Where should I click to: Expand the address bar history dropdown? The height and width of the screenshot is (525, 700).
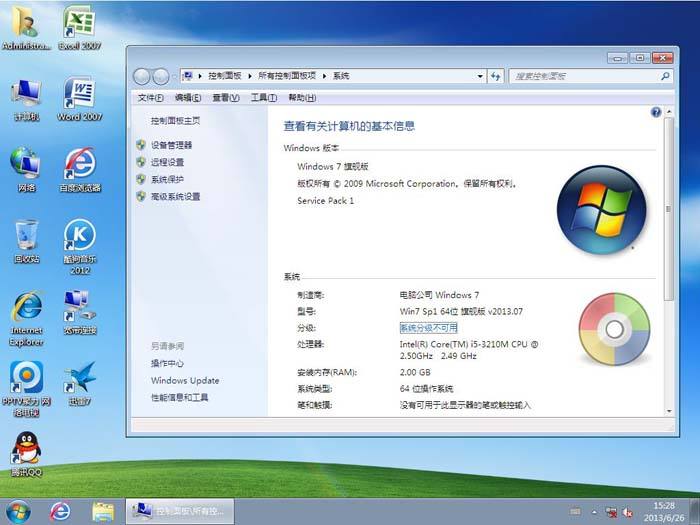click(x=479, y=76)
